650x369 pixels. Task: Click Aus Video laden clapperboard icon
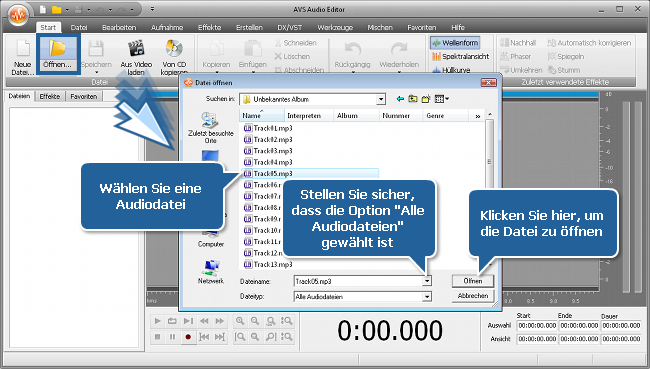(x=136, y=48)
